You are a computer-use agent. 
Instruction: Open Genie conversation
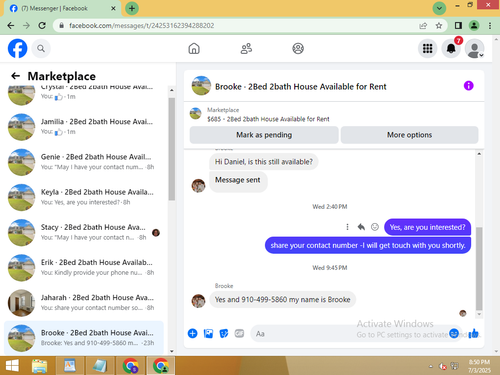(84, 162)
